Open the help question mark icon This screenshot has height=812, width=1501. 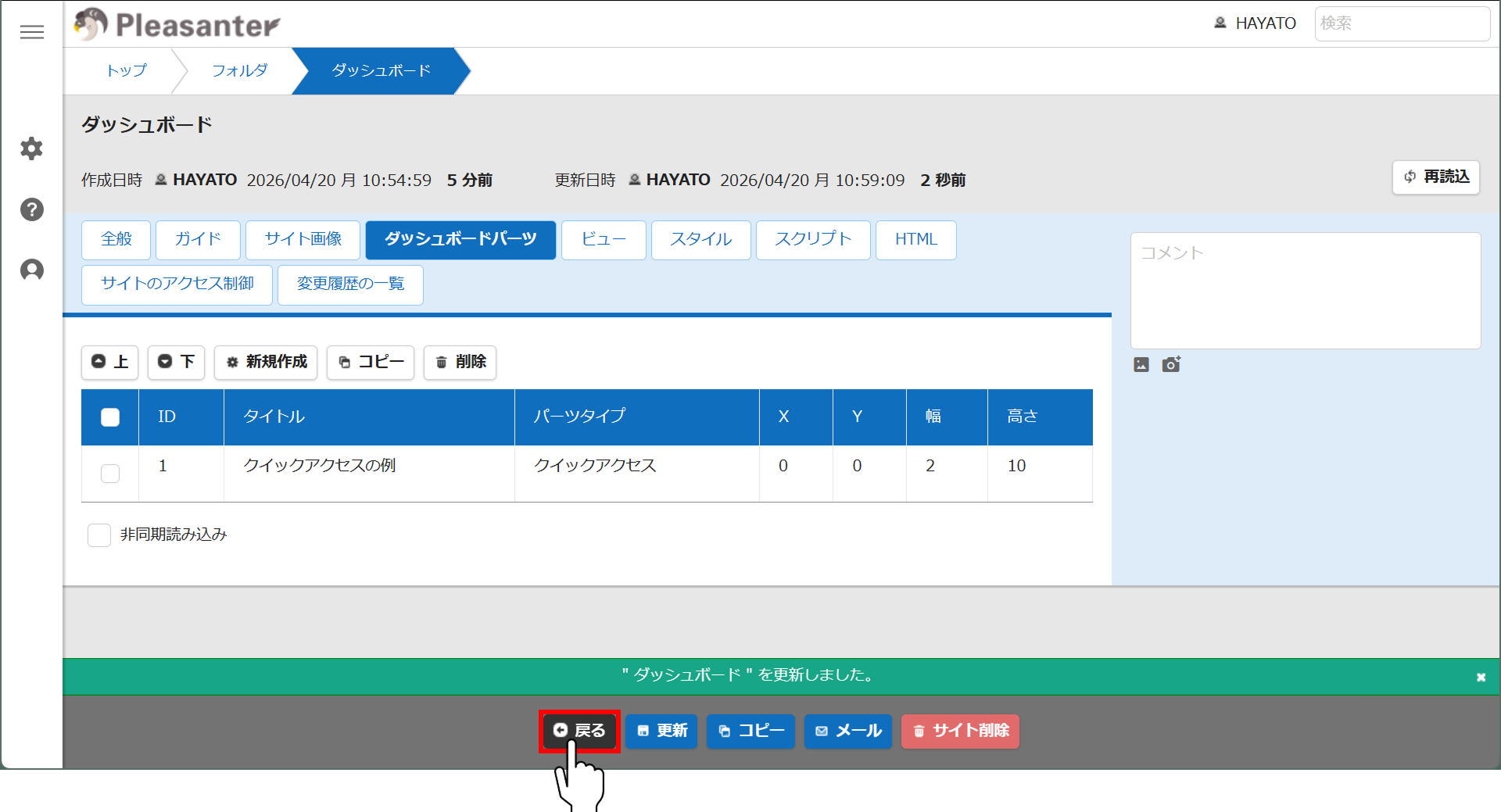(32, 209)
